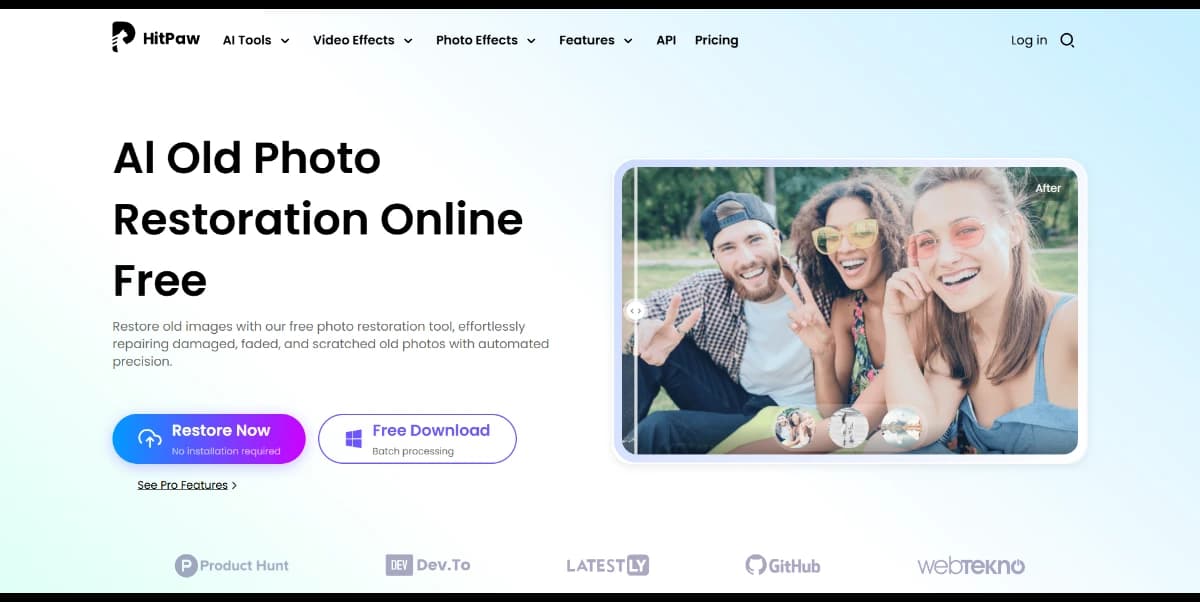
Task: Click the Dev.To logo
Action: pos(428,565)
